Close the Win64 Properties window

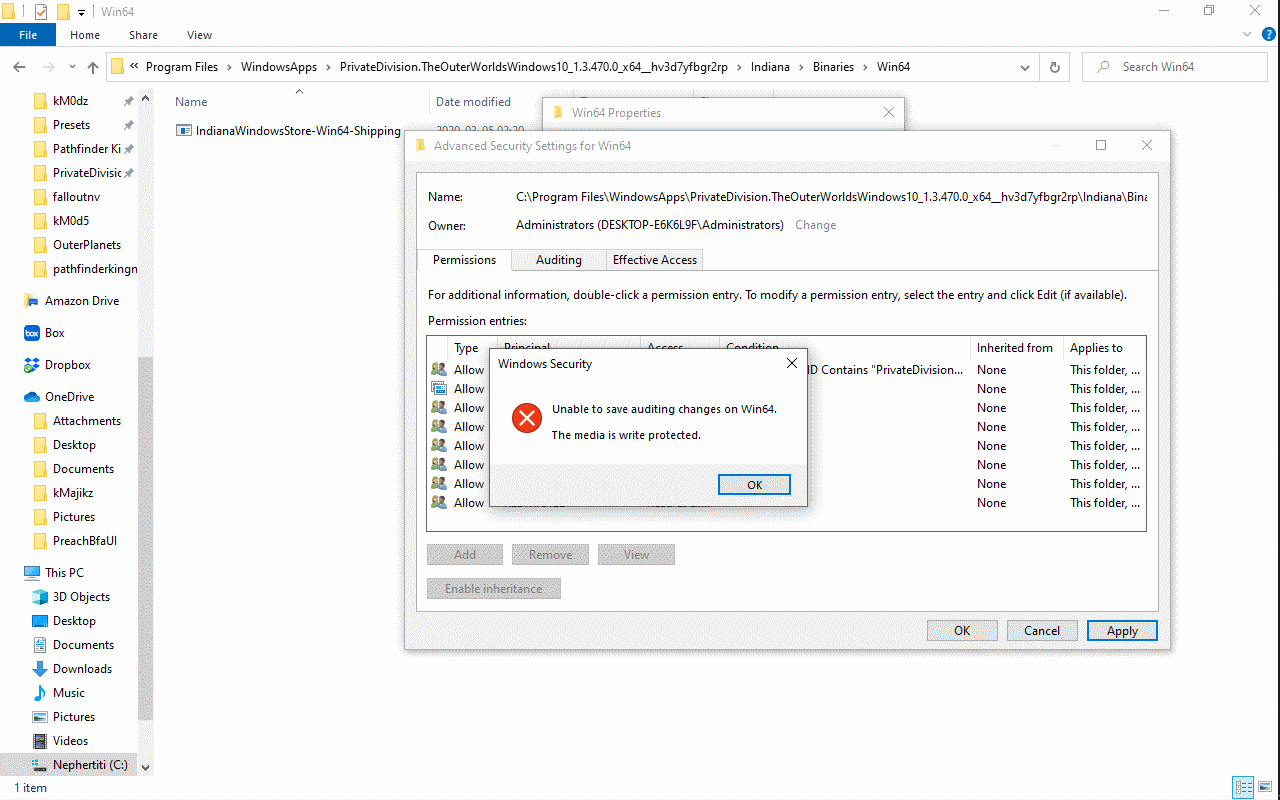(889, 113)
